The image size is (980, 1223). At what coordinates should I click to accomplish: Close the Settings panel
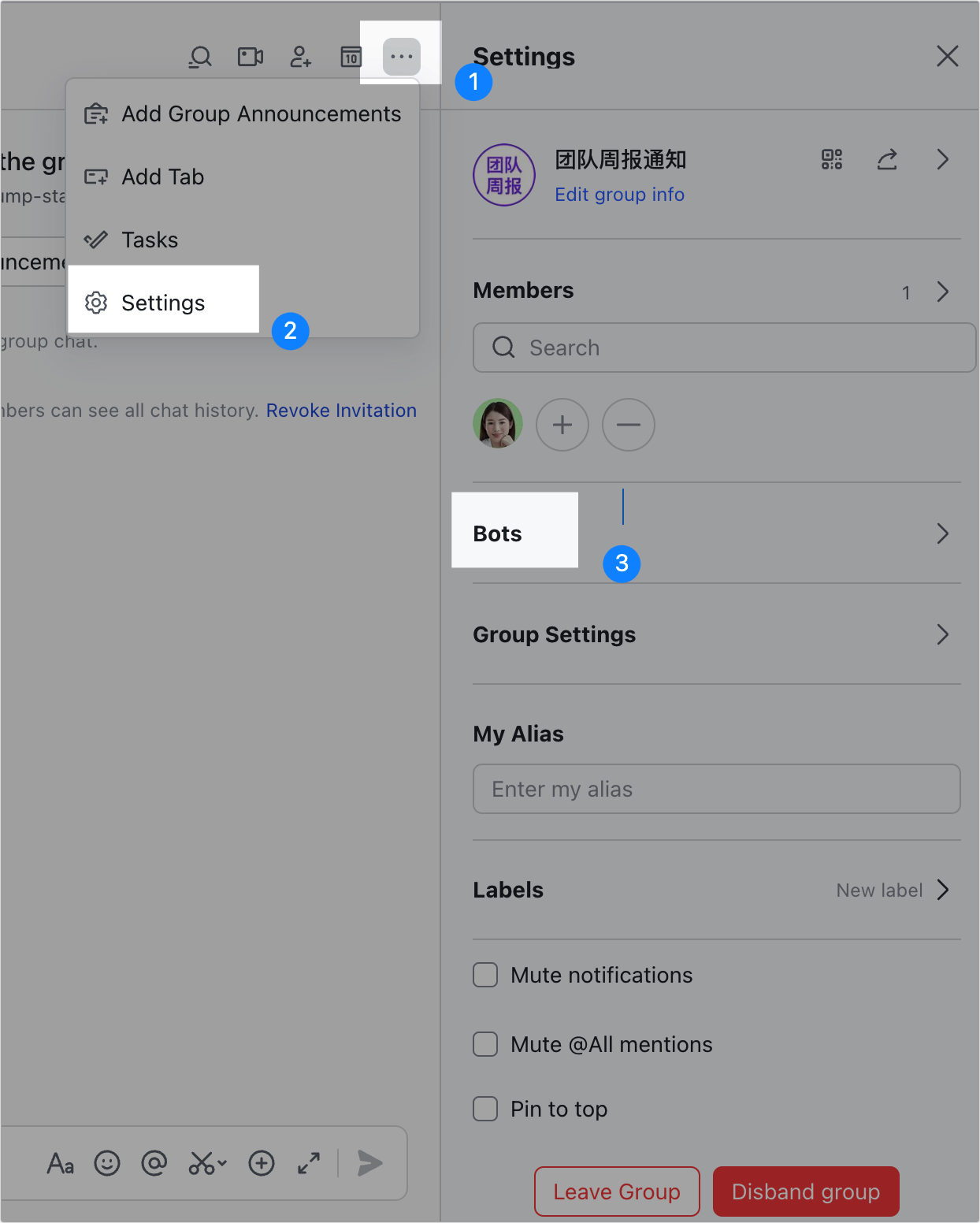(948, 56)
